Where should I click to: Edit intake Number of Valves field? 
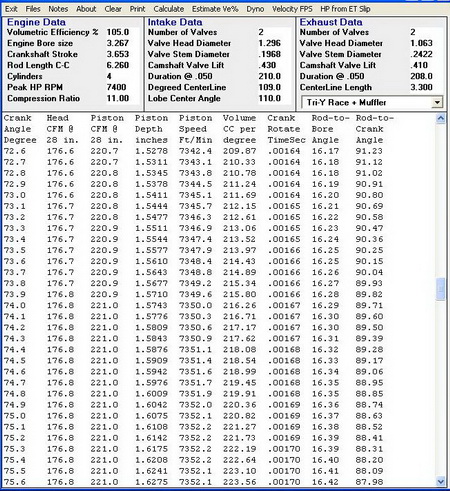tap(274, 32)
